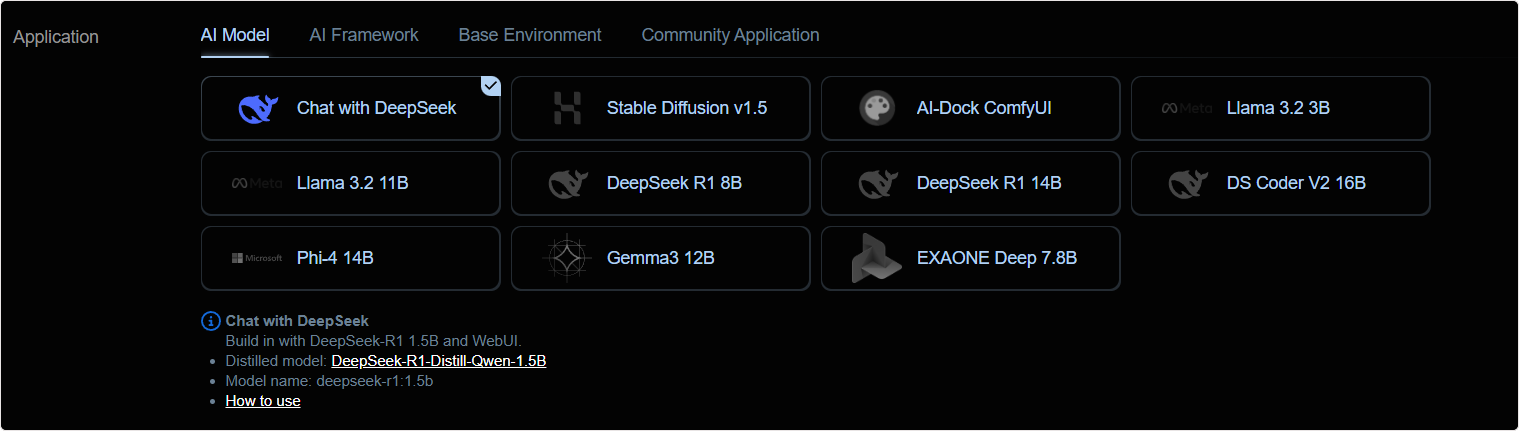
Task: Click the Stable Diffusion v1.5 logo icon
Action: 567,108
